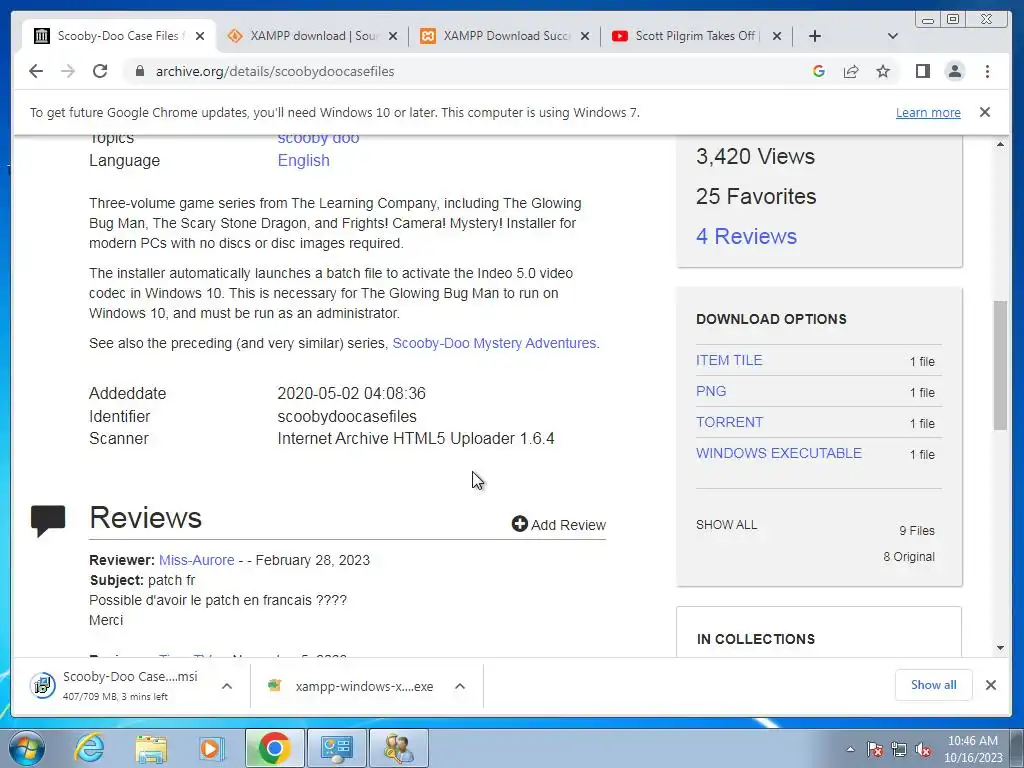Screen dimensions: 1024x768
Task: Close the Scott Pilgrim Takes Off tab
Action: coord(776,36)
